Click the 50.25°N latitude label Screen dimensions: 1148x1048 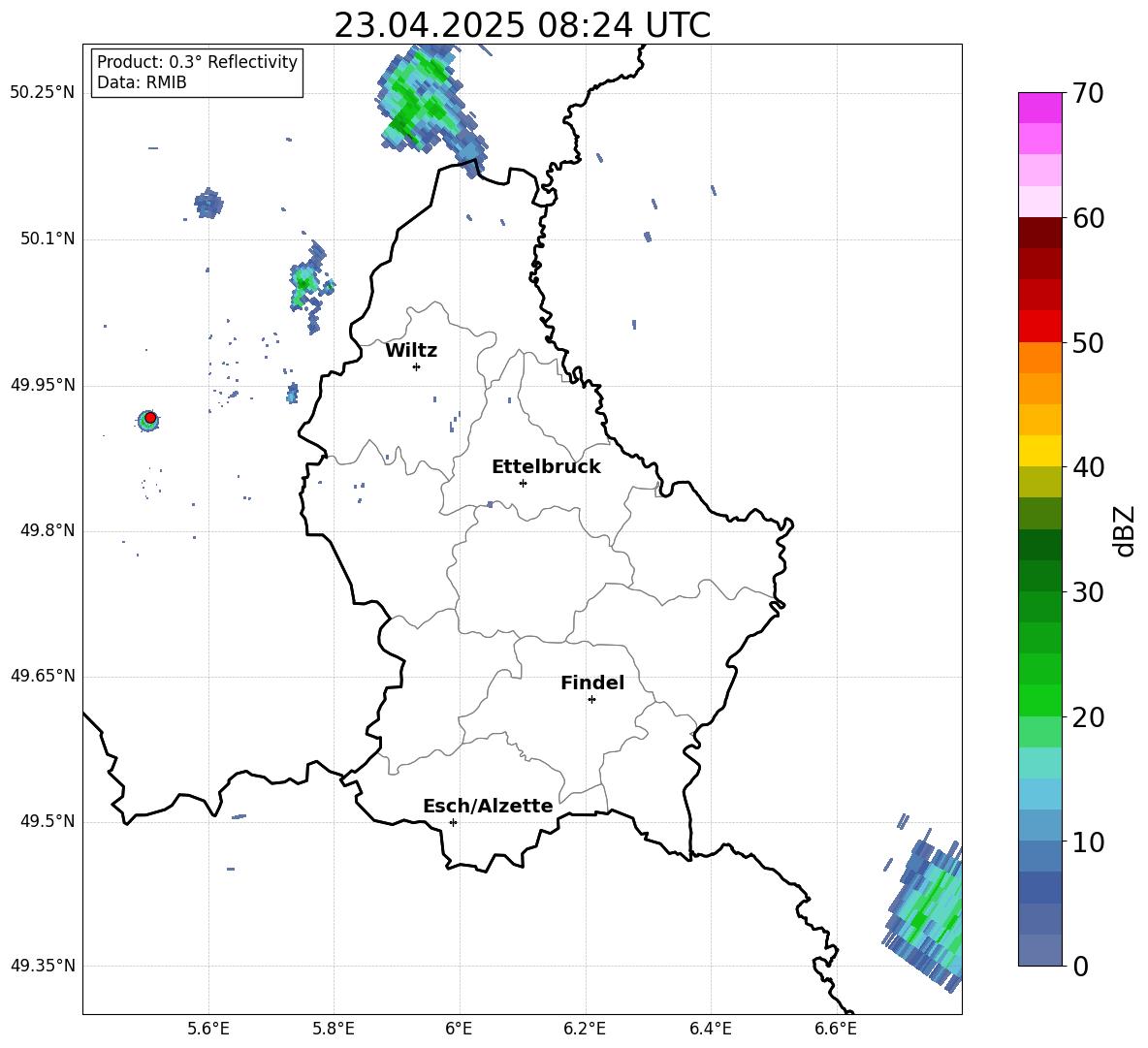42,93
